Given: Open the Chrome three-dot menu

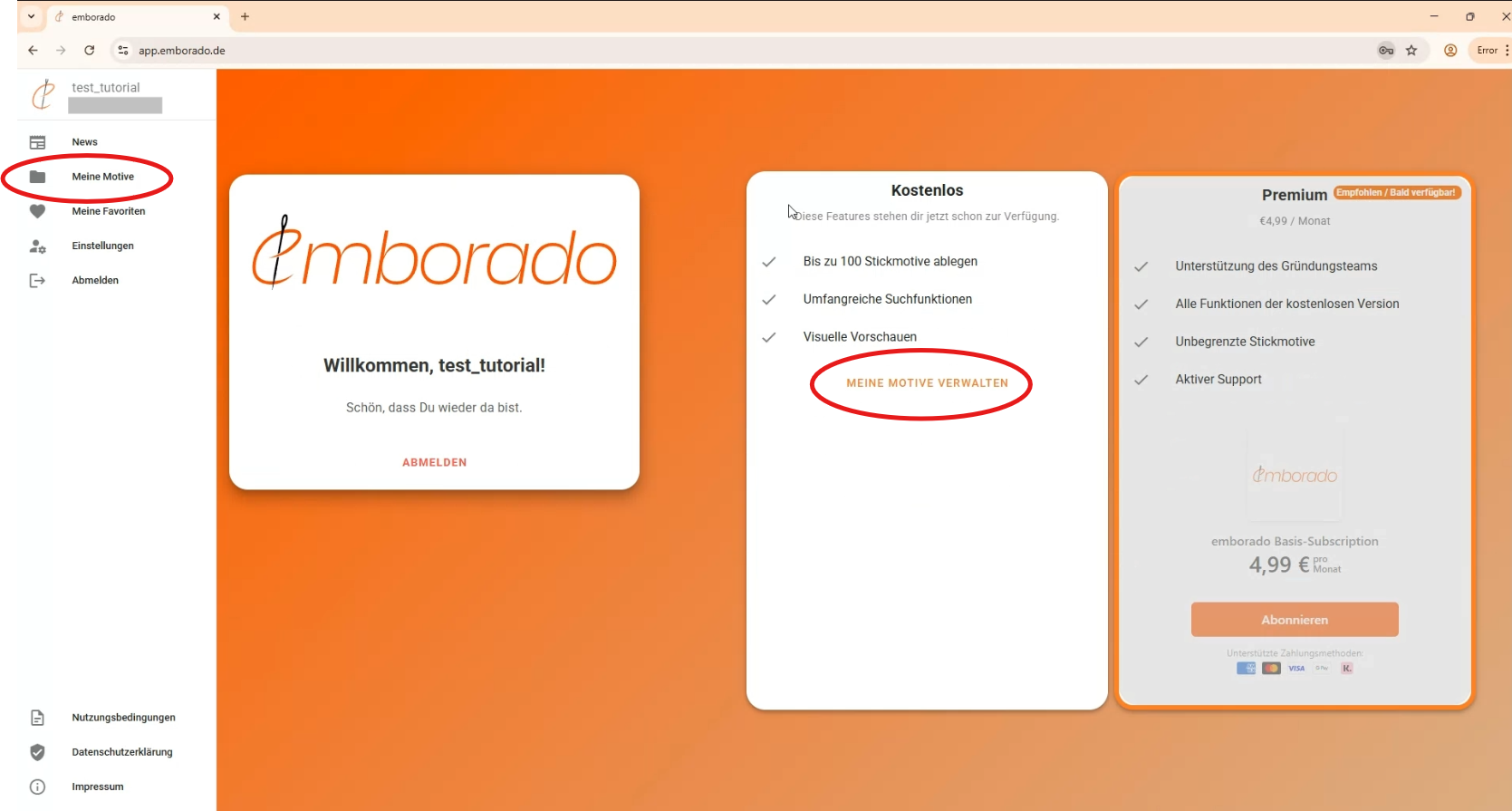Looking at the screenshot, I should (1507, 51).
